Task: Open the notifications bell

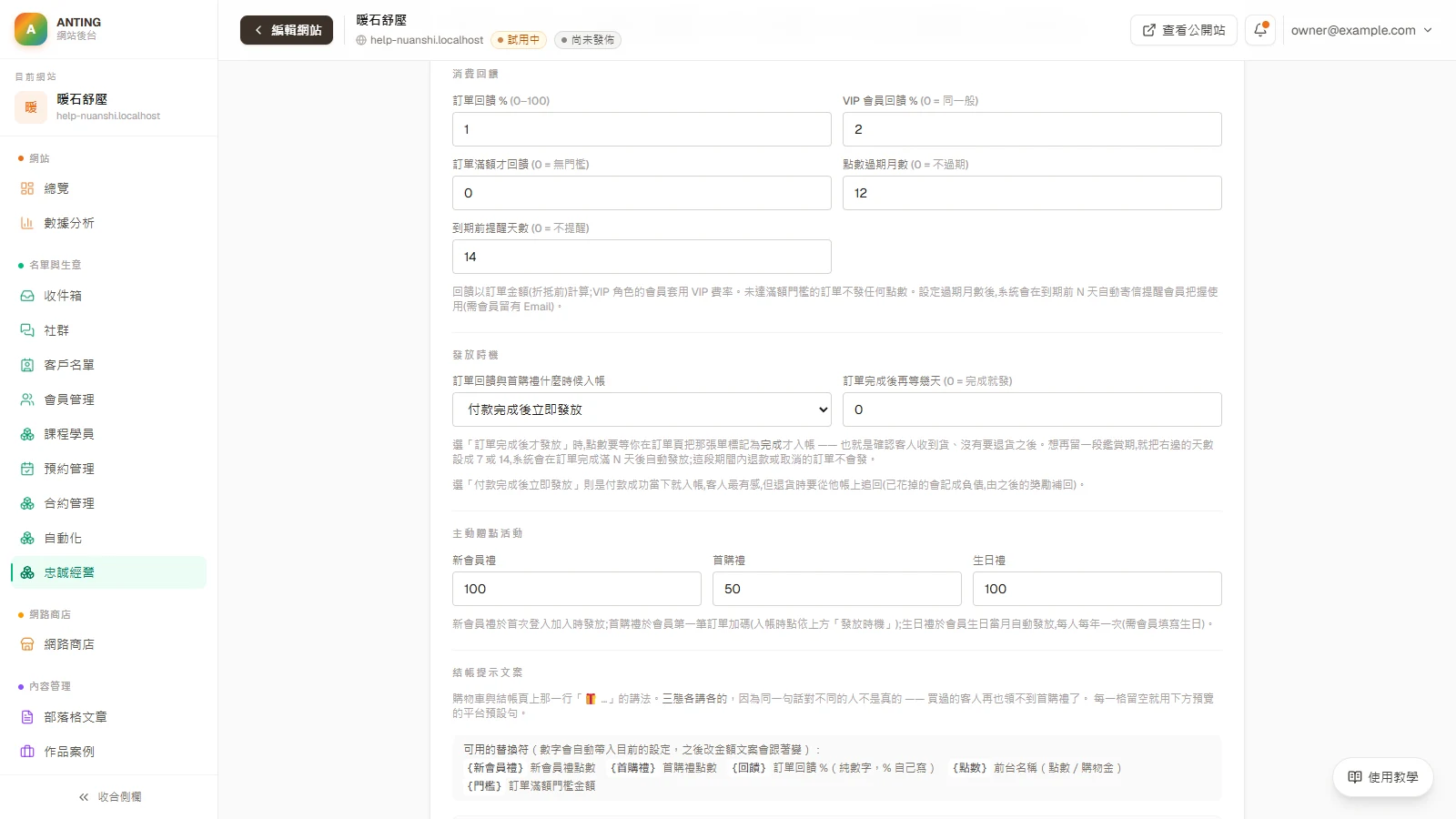Action: (x=1260, y=30)
